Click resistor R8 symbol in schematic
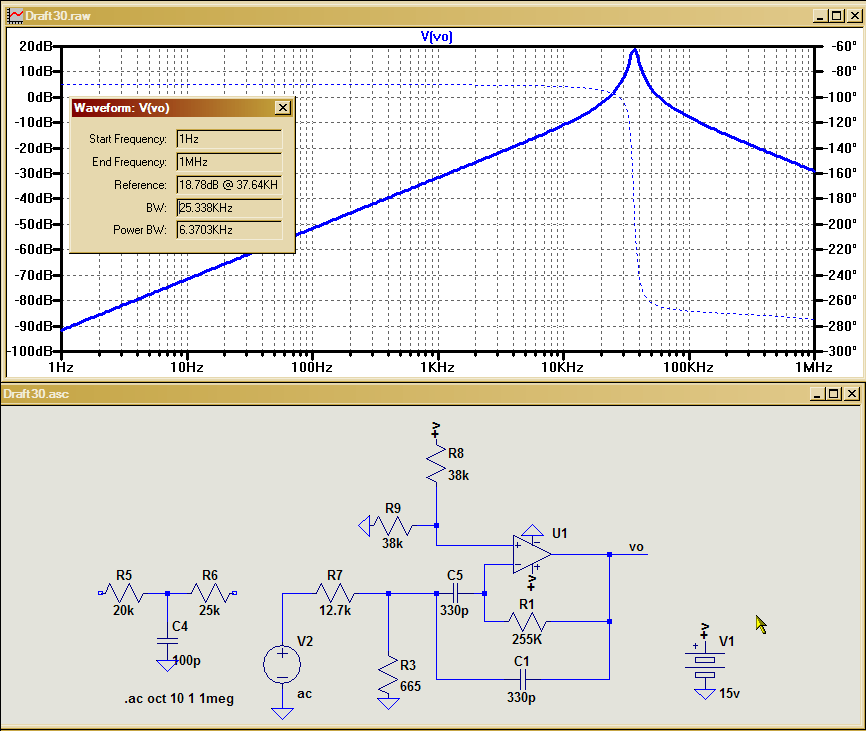 point(436,465)
